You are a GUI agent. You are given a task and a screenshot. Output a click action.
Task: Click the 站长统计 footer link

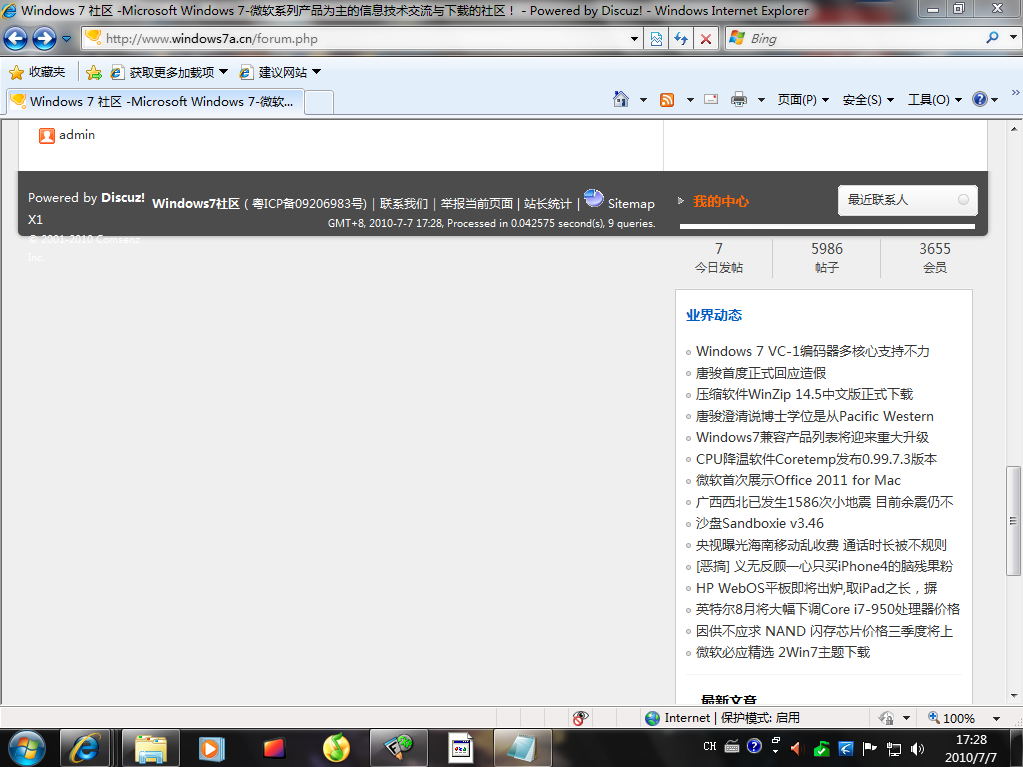click(x=547, y=203)
